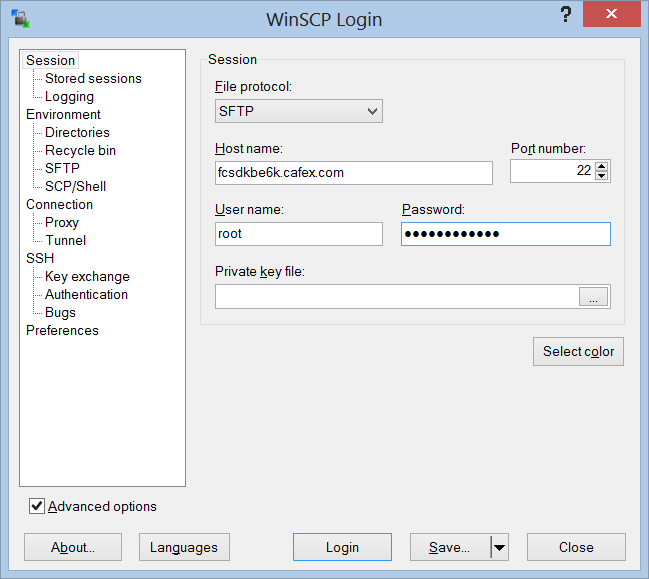The height and width of the screenshot is (579, 649).
Task: Open Authentication settings page
Action: tap(86, 294)
